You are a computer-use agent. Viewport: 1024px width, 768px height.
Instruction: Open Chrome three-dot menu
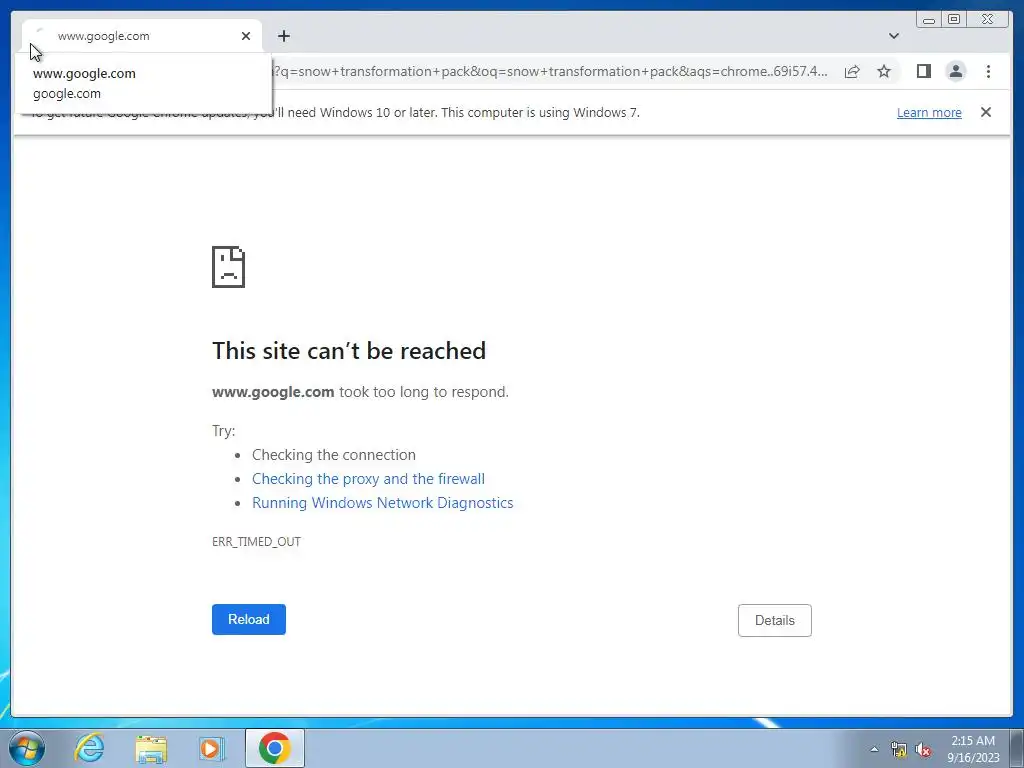[x=988, y=71]
